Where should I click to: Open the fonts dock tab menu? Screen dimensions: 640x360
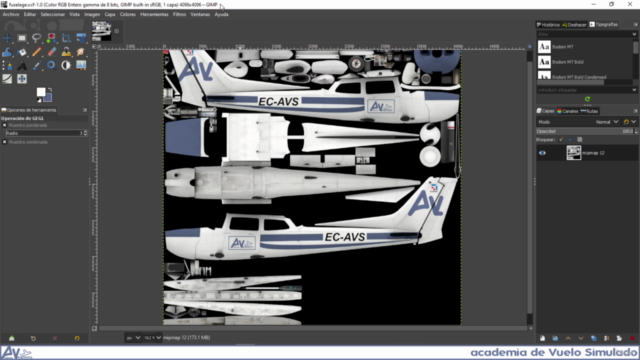pos(635,25)
